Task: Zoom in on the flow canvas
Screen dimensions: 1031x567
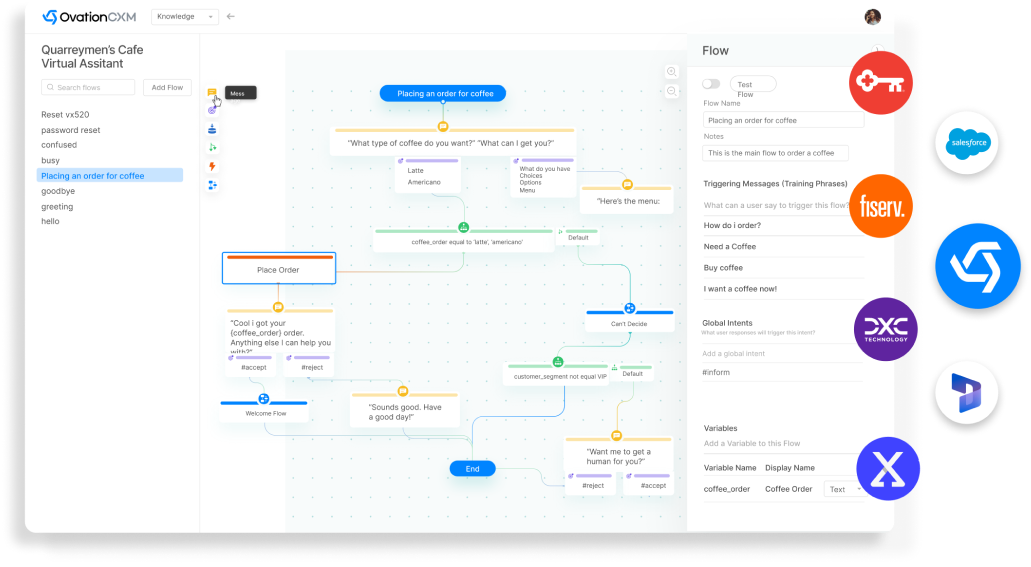Action: point(671,72)
